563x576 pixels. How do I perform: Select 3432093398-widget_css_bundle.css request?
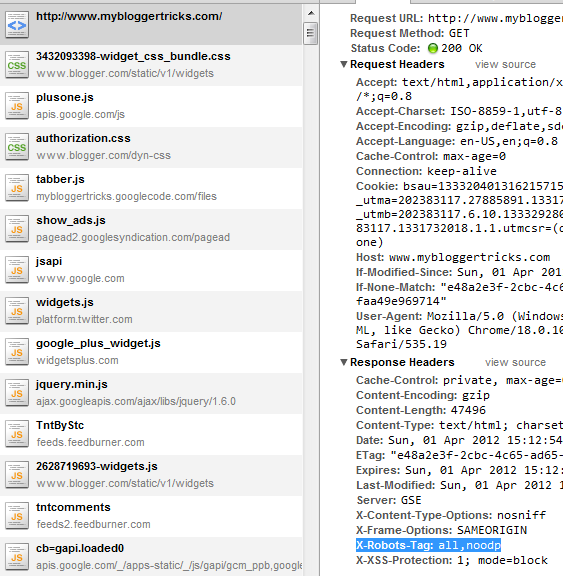coord(151,65)
